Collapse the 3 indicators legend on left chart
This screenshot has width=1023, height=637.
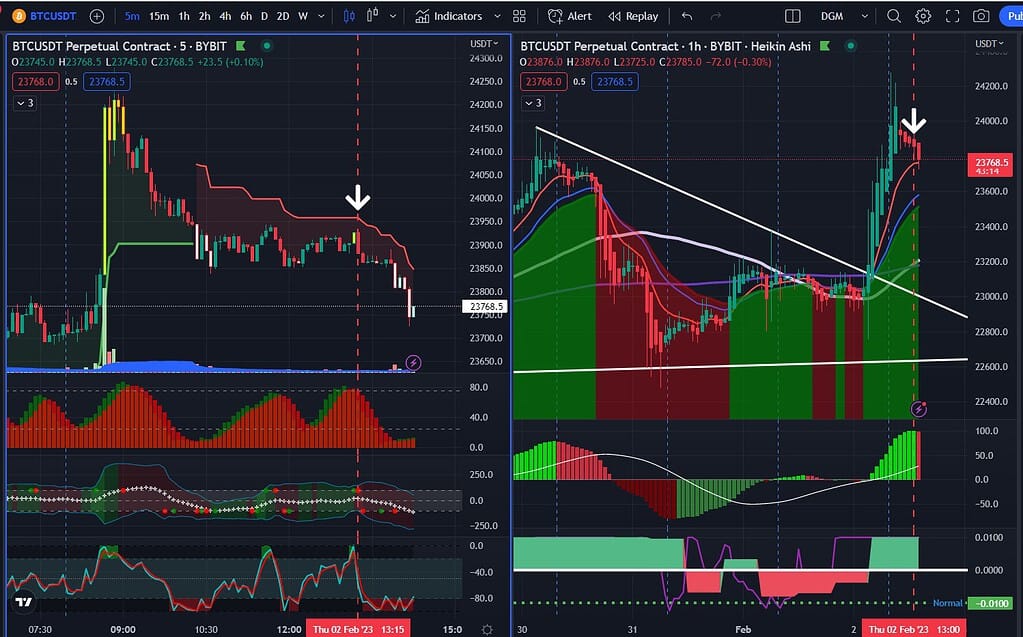[25, 103]
